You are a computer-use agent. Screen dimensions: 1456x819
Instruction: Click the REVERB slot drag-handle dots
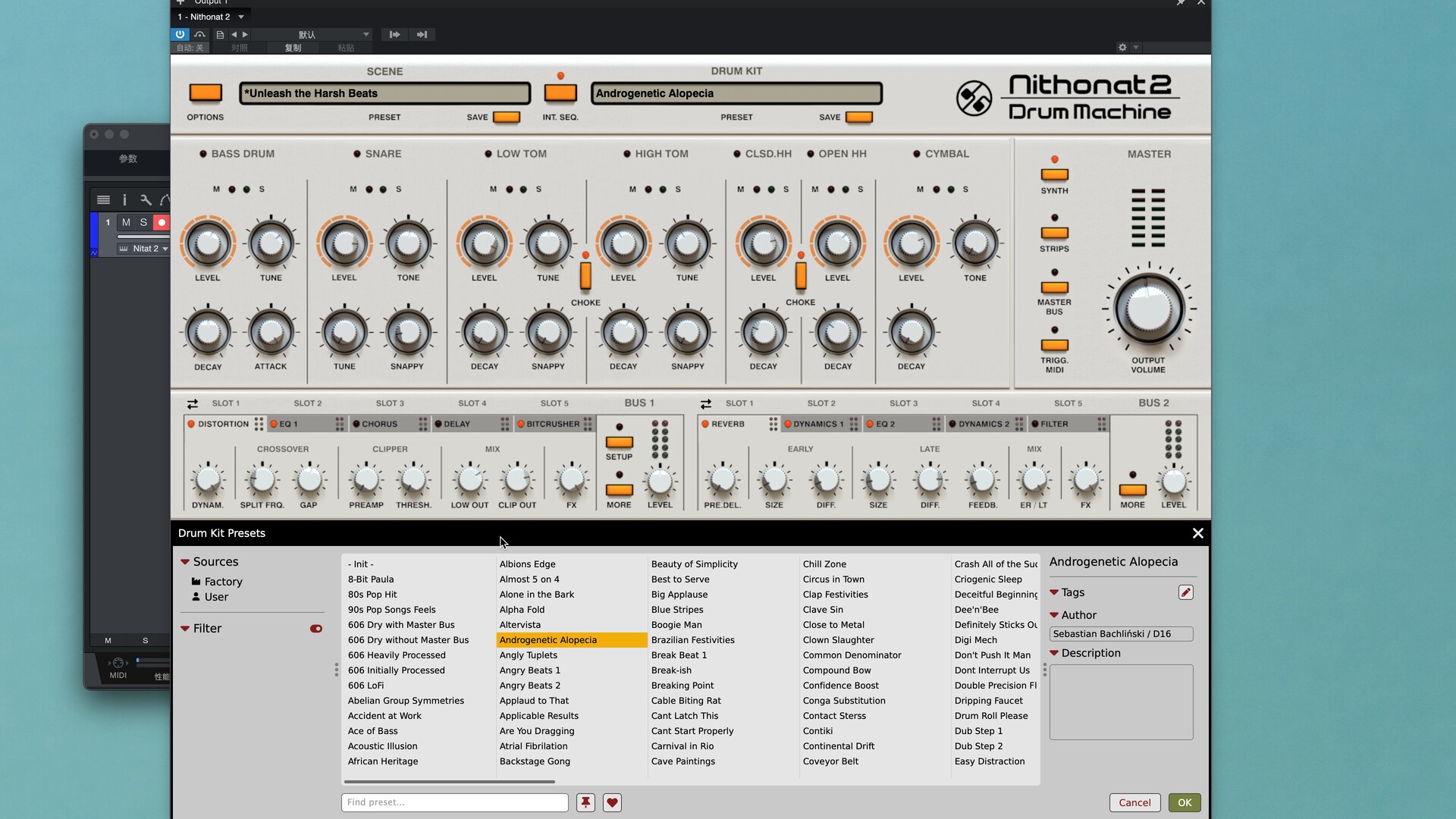tap(773, 424)
